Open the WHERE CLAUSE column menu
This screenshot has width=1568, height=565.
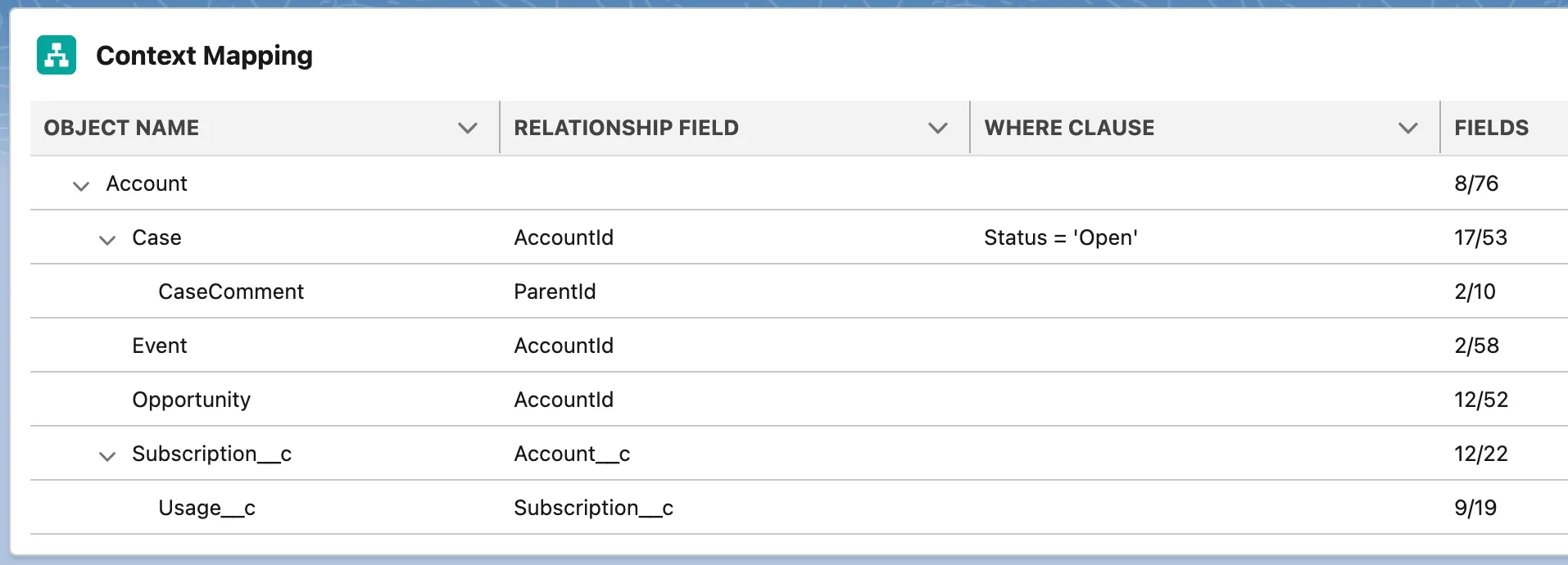tap(1407, 128)
